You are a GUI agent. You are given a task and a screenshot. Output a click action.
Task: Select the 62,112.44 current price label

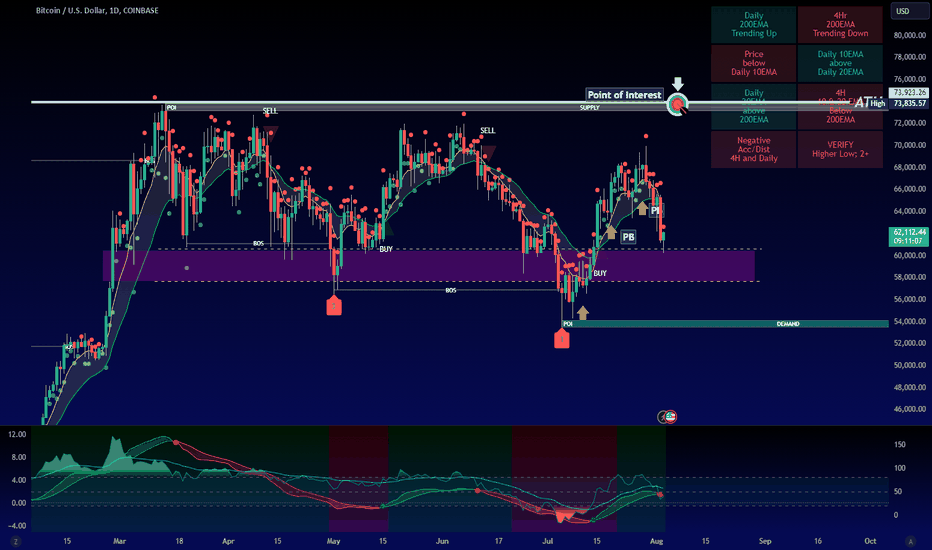(908, 236)
